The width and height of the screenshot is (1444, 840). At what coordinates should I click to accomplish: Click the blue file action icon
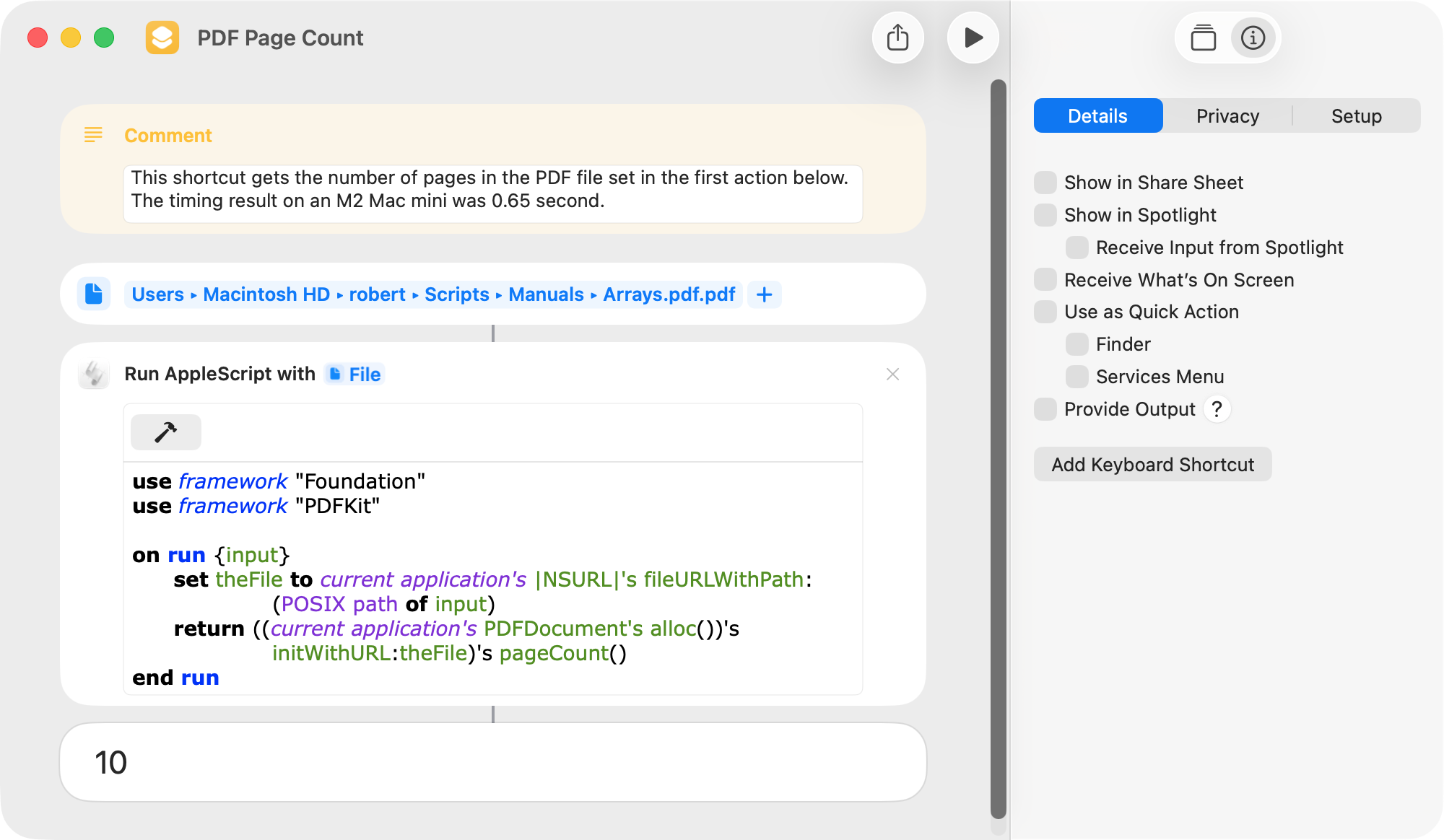pos(94,294)
